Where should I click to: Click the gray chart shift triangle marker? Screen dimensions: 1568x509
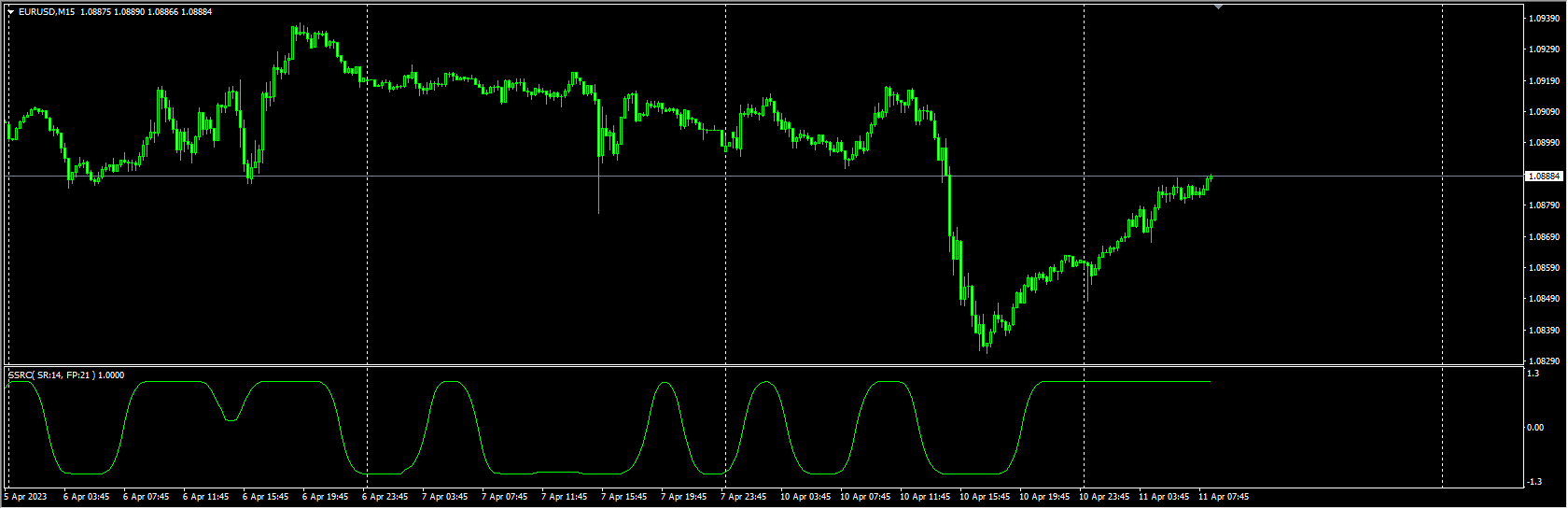pyautogui.click(x=1218, y=7)
